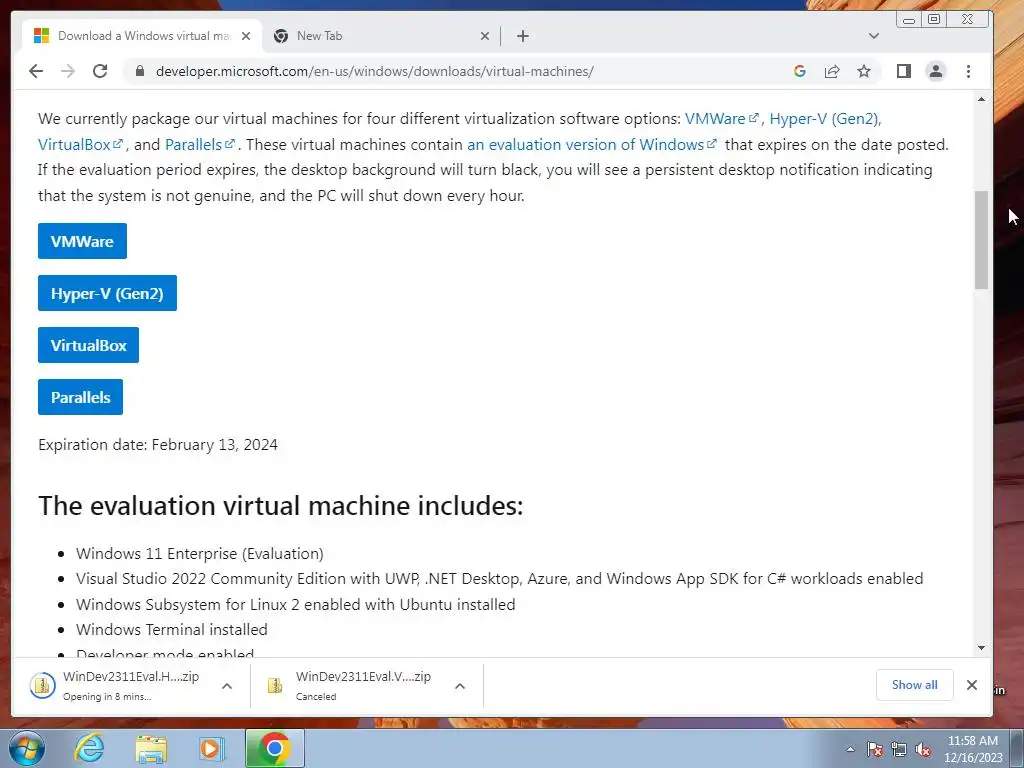Open the VMWare hyperlink in the paragraph

pyautogui.click(x=721, y=119)
